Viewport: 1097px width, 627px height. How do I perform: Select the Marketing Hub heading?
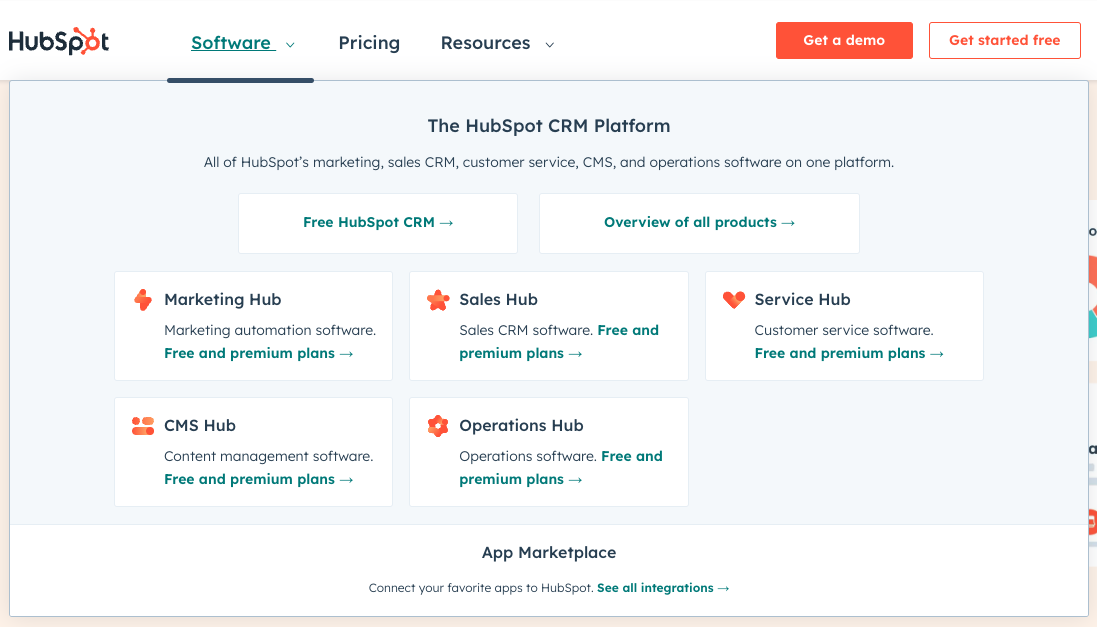(x=222, y=300)
